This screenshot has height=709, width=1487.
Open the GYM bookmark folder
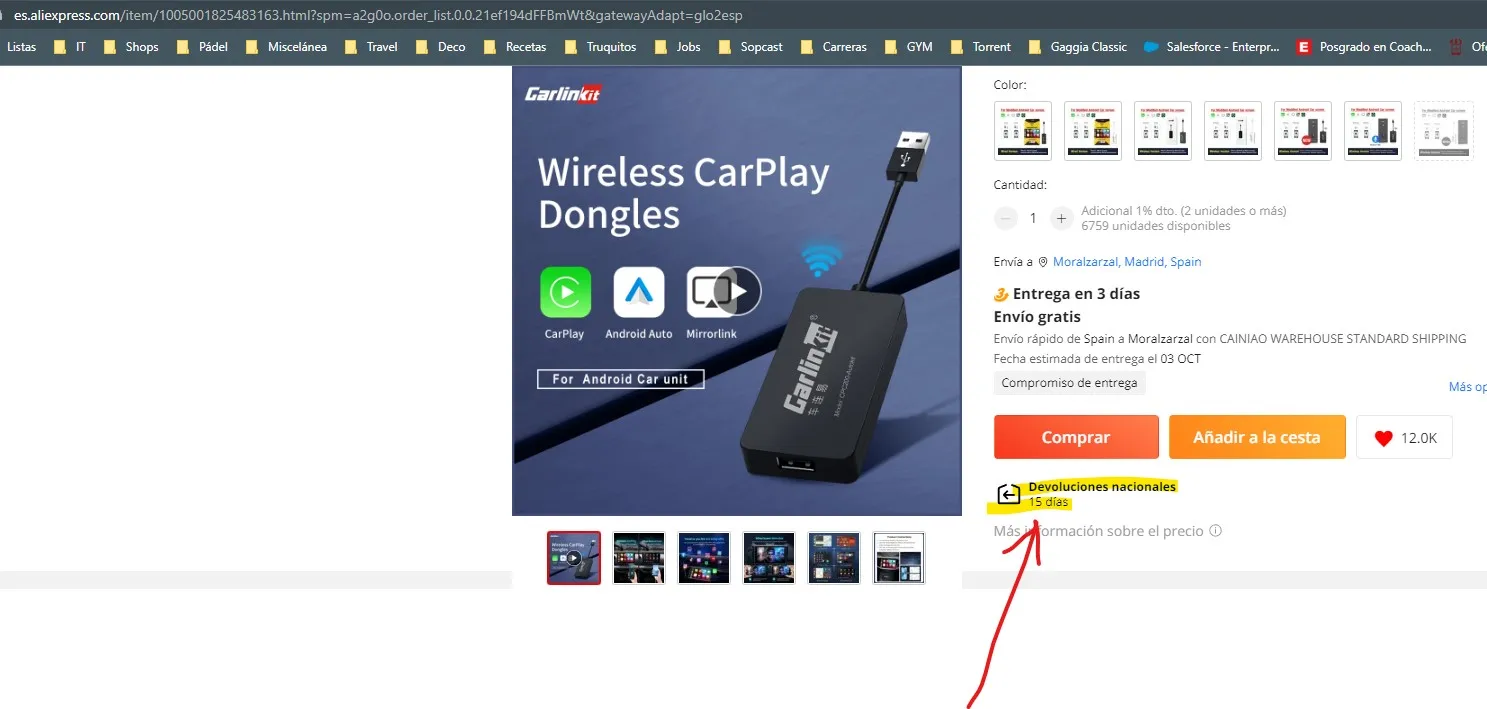click(907, 47)
